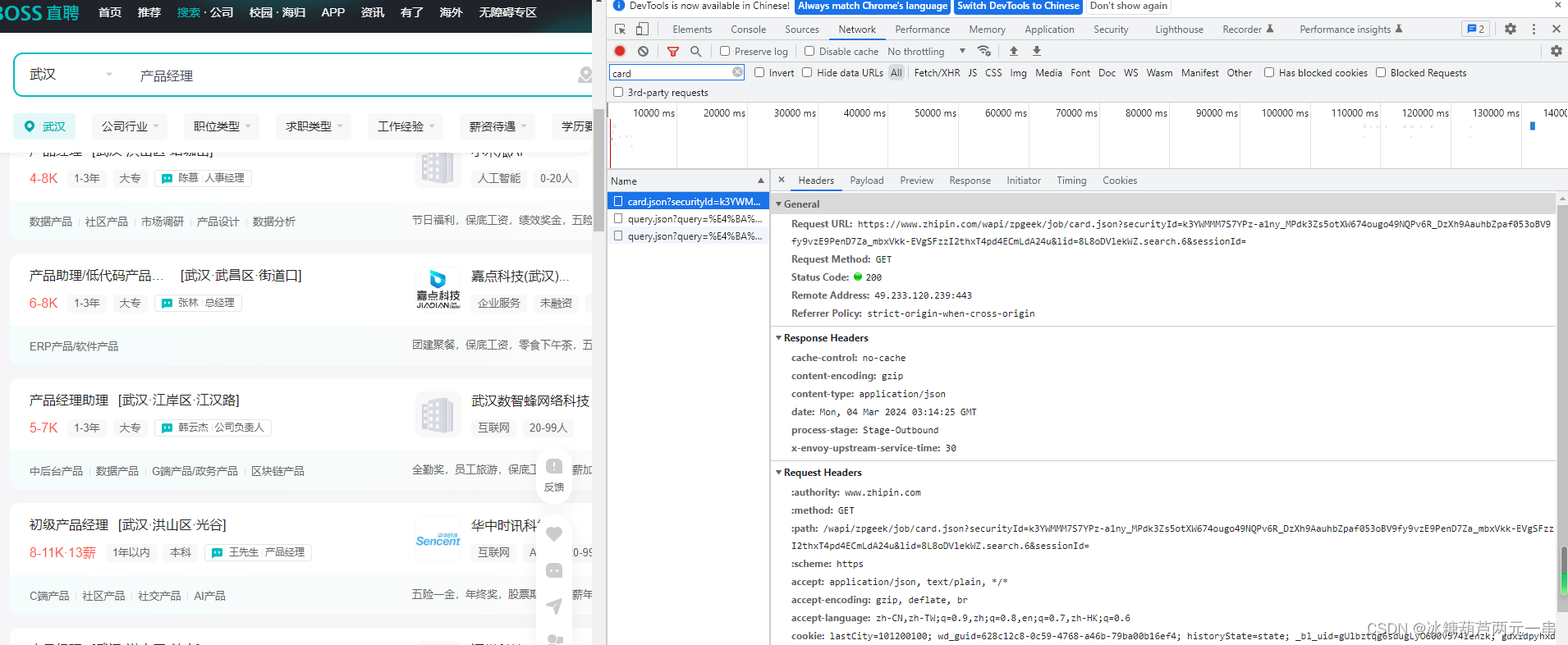Viewport: 1568px width, 645px height.
Task: Open the 公司行业 filter dropdown
Action: click(x=130, y=126)
